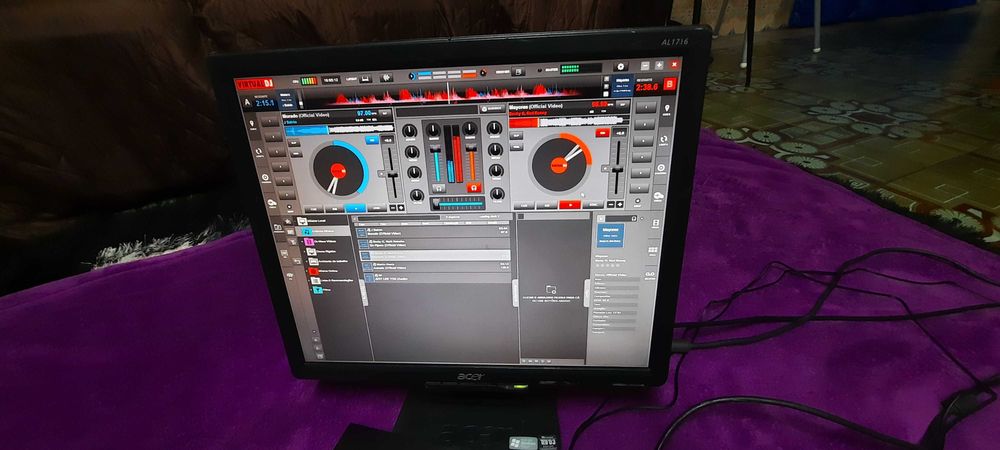Open the layout selector icon in top bar
The image size is (1000, 450).
pyautogui.click(x=365, y=78)
